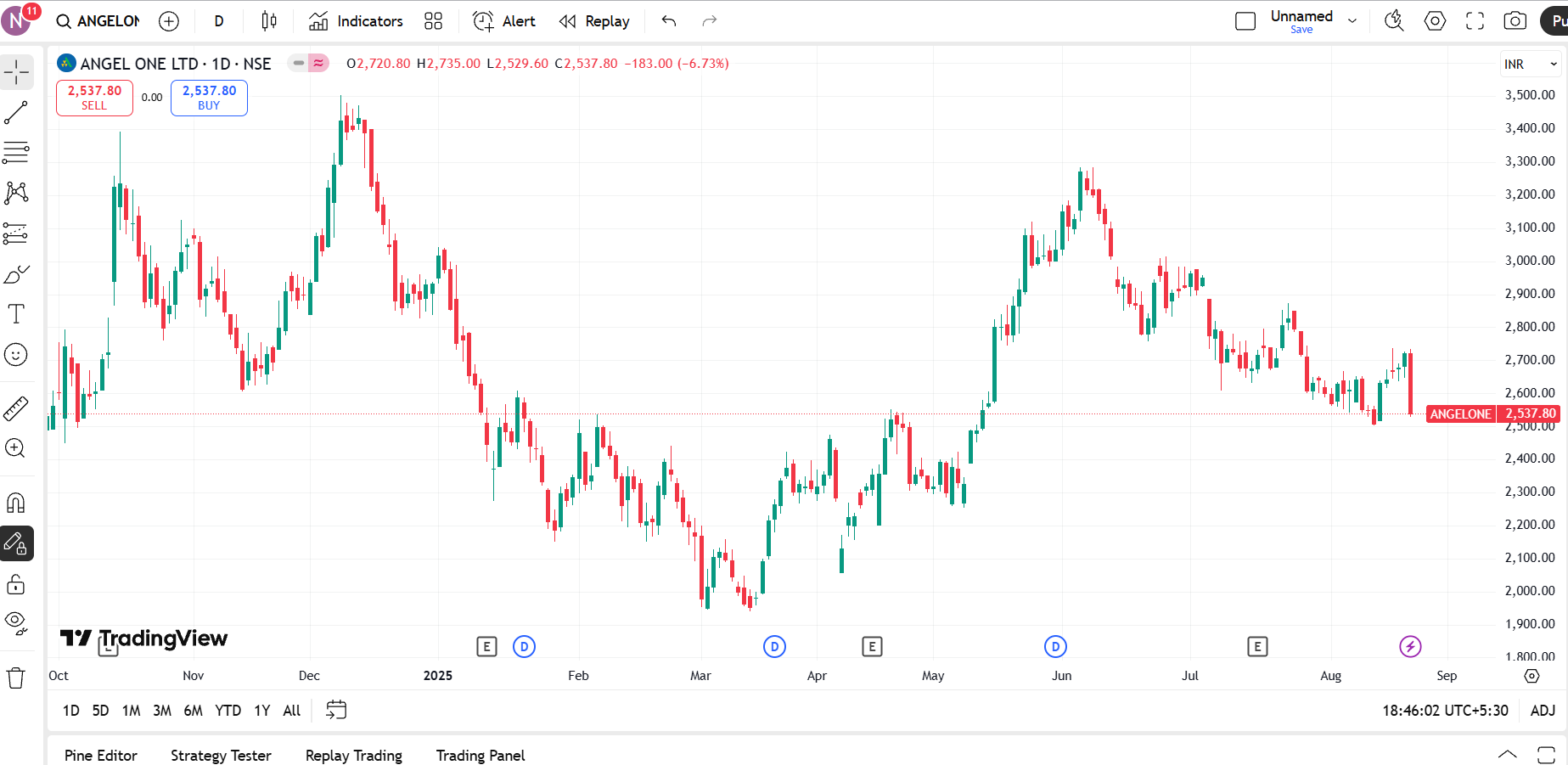Delete drawings with the trash icon
This screenshot has width=1568, height=765.
click(x=16, y=678)
